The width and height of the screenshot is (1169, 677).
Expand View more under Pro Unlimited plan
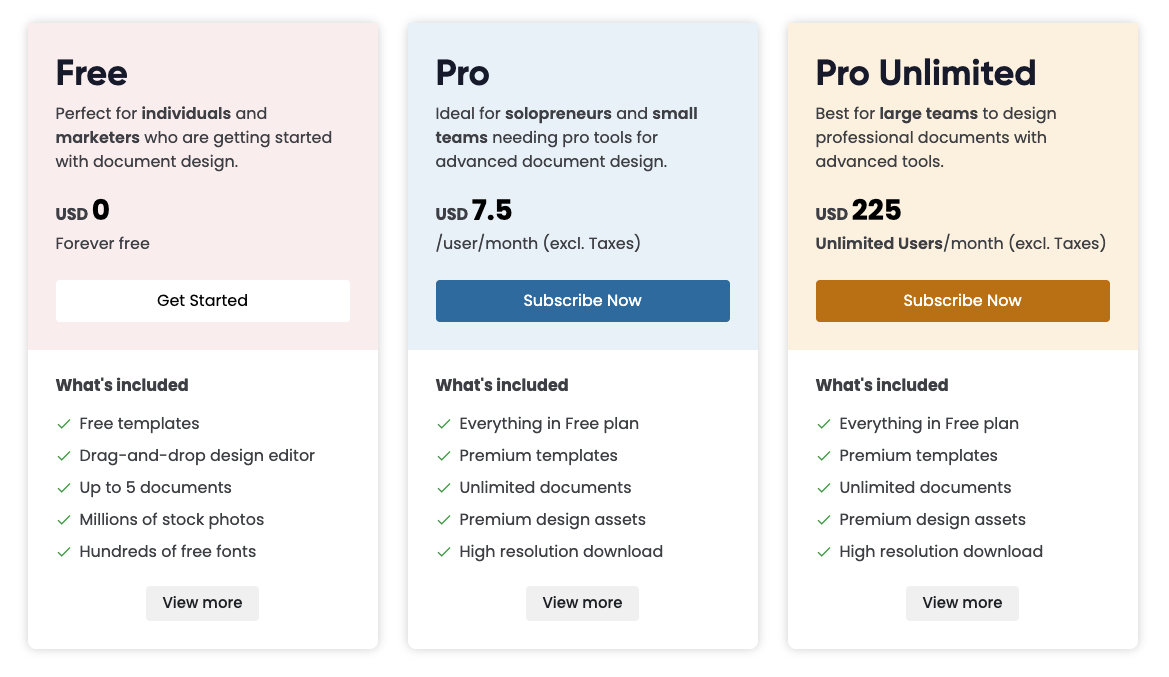click(x=962, y=603)
